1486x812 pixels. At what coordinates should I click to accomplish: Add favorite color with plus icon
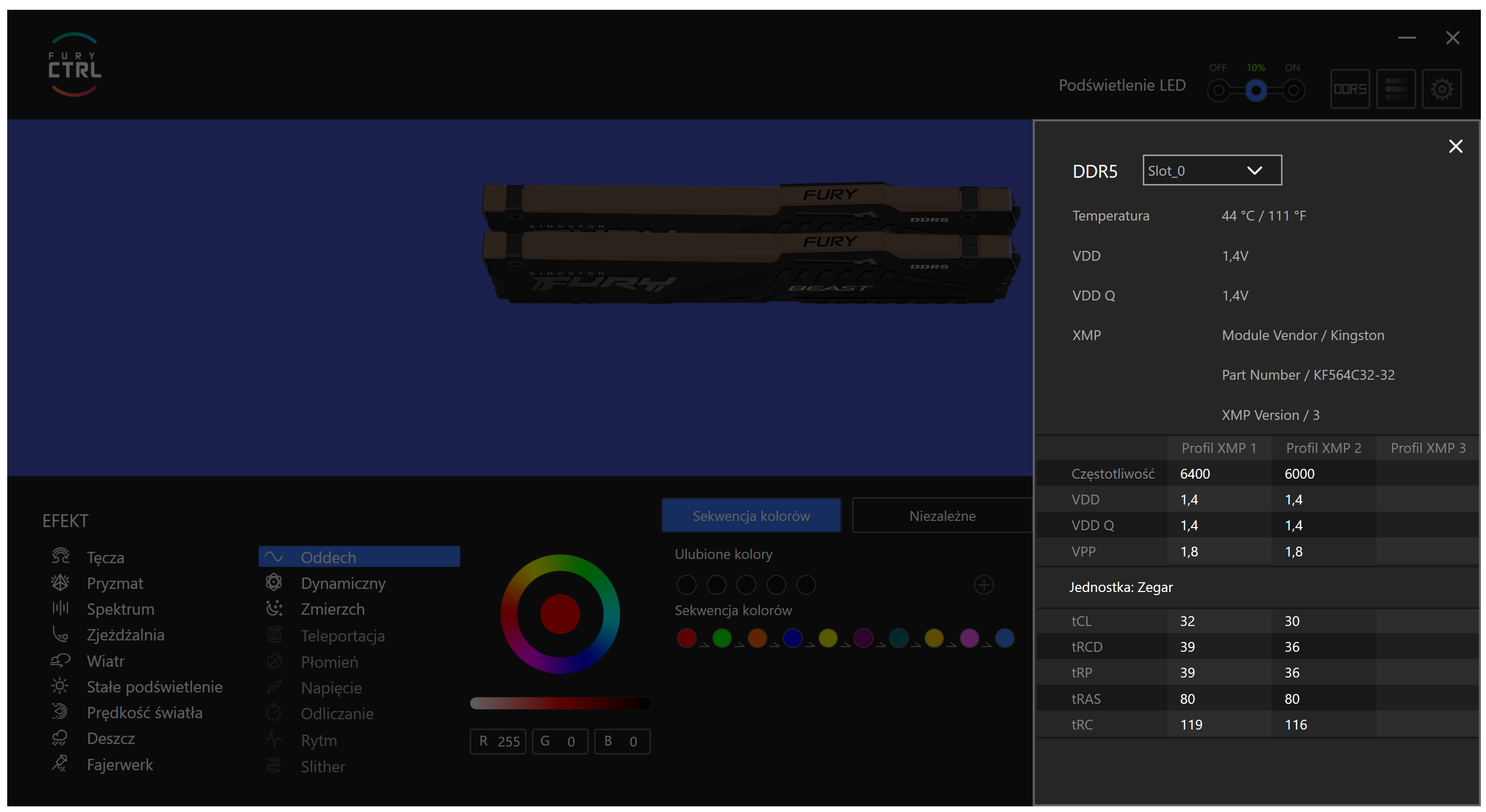pyautogui.click(x=983, y=585)
